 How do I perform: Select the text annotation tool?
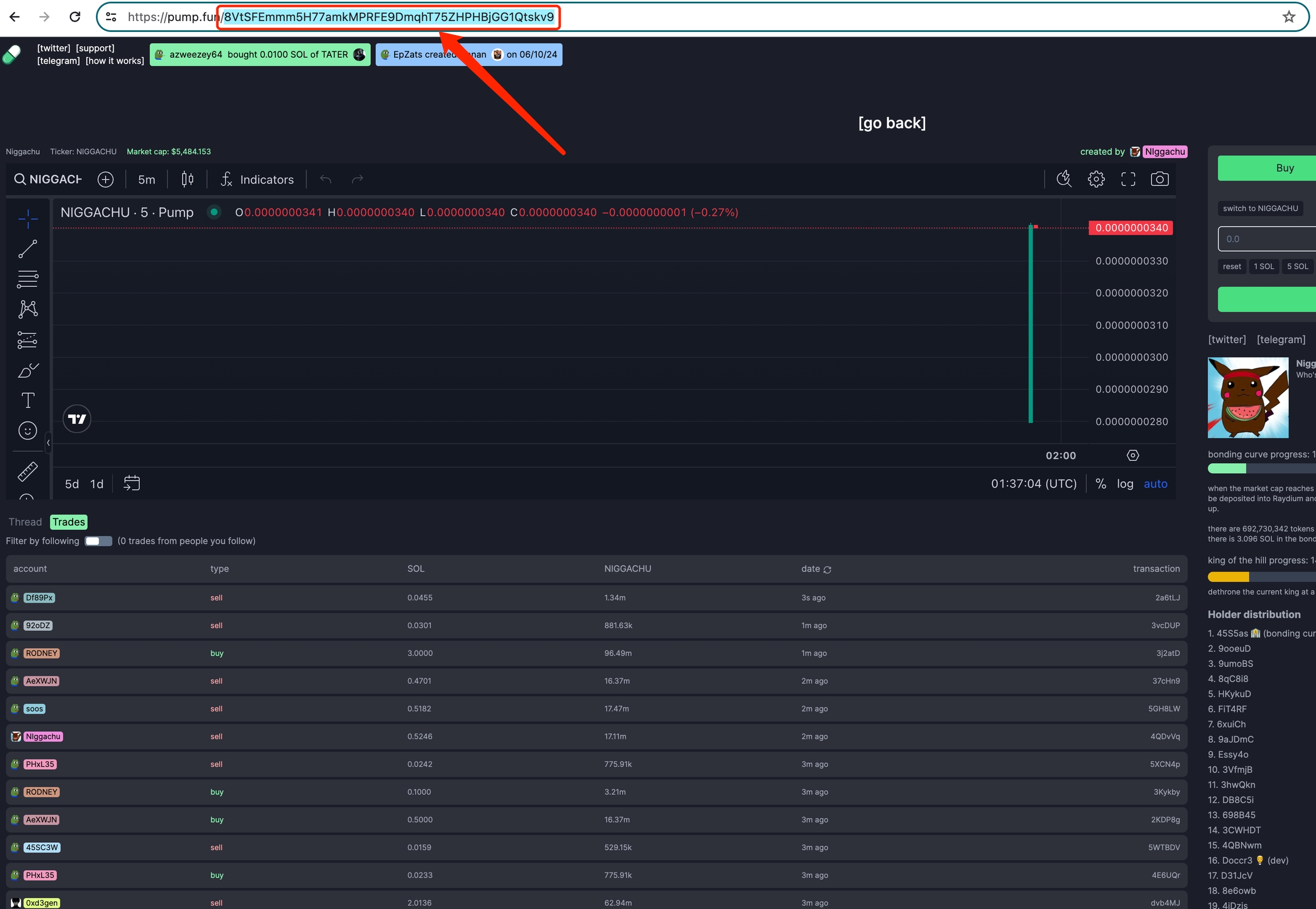(x=27, y=400)
